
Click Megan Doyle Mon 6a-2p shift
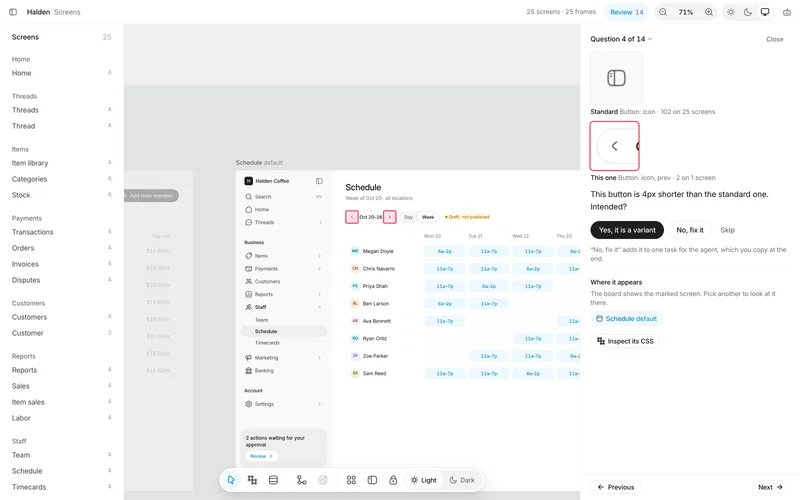tap(444, 251)
